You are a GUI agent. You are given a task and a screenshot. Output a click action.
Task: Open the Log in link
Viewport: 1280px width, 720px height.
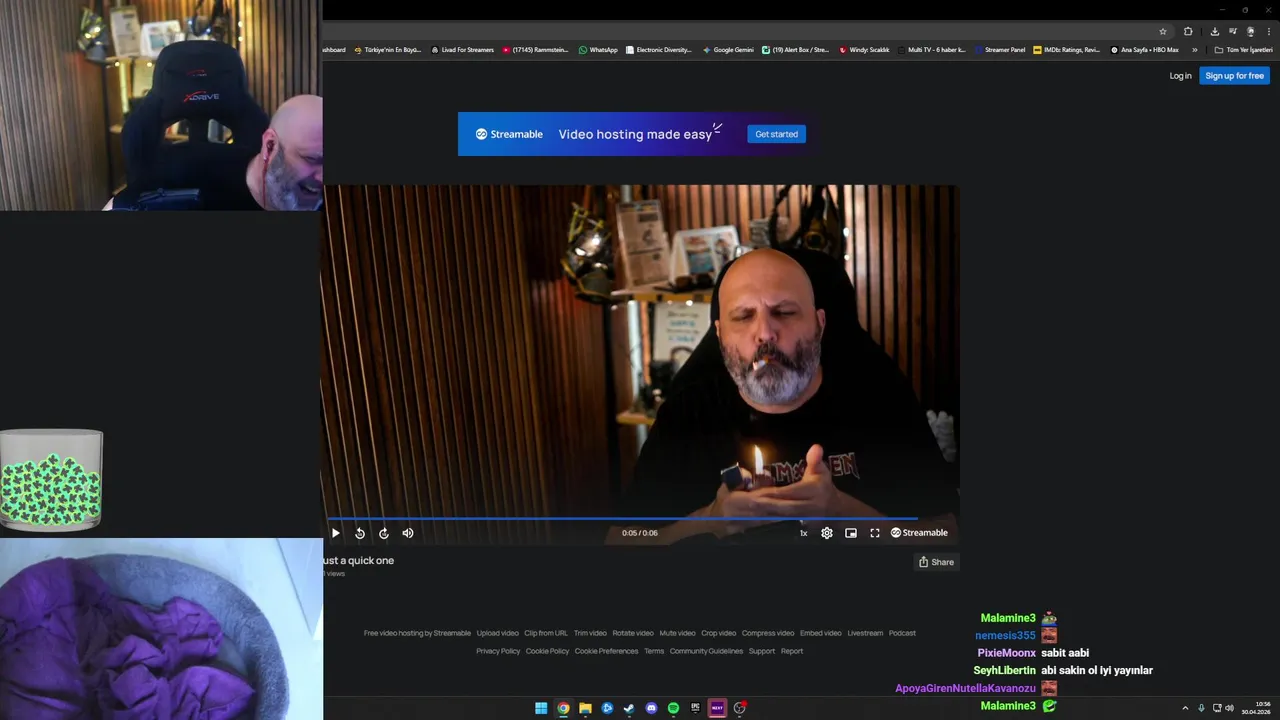coord(1181,76)
